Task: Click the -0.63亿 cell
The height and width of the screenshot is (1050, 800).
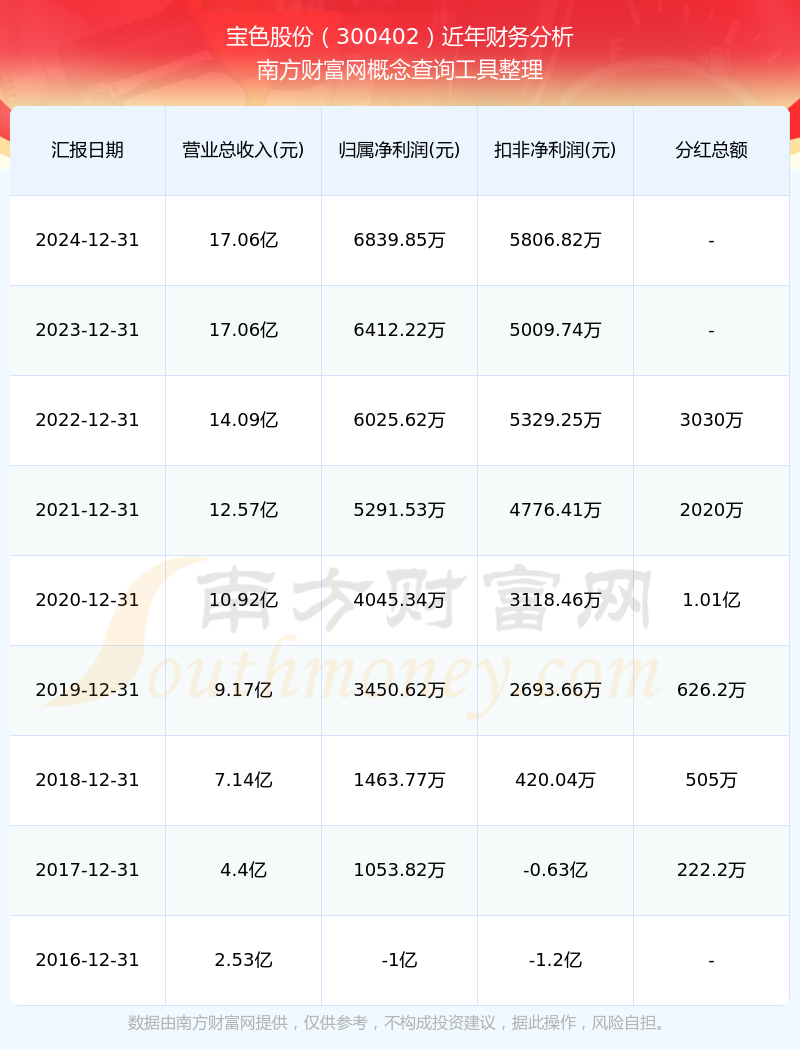Action: (x=556, y=870)
